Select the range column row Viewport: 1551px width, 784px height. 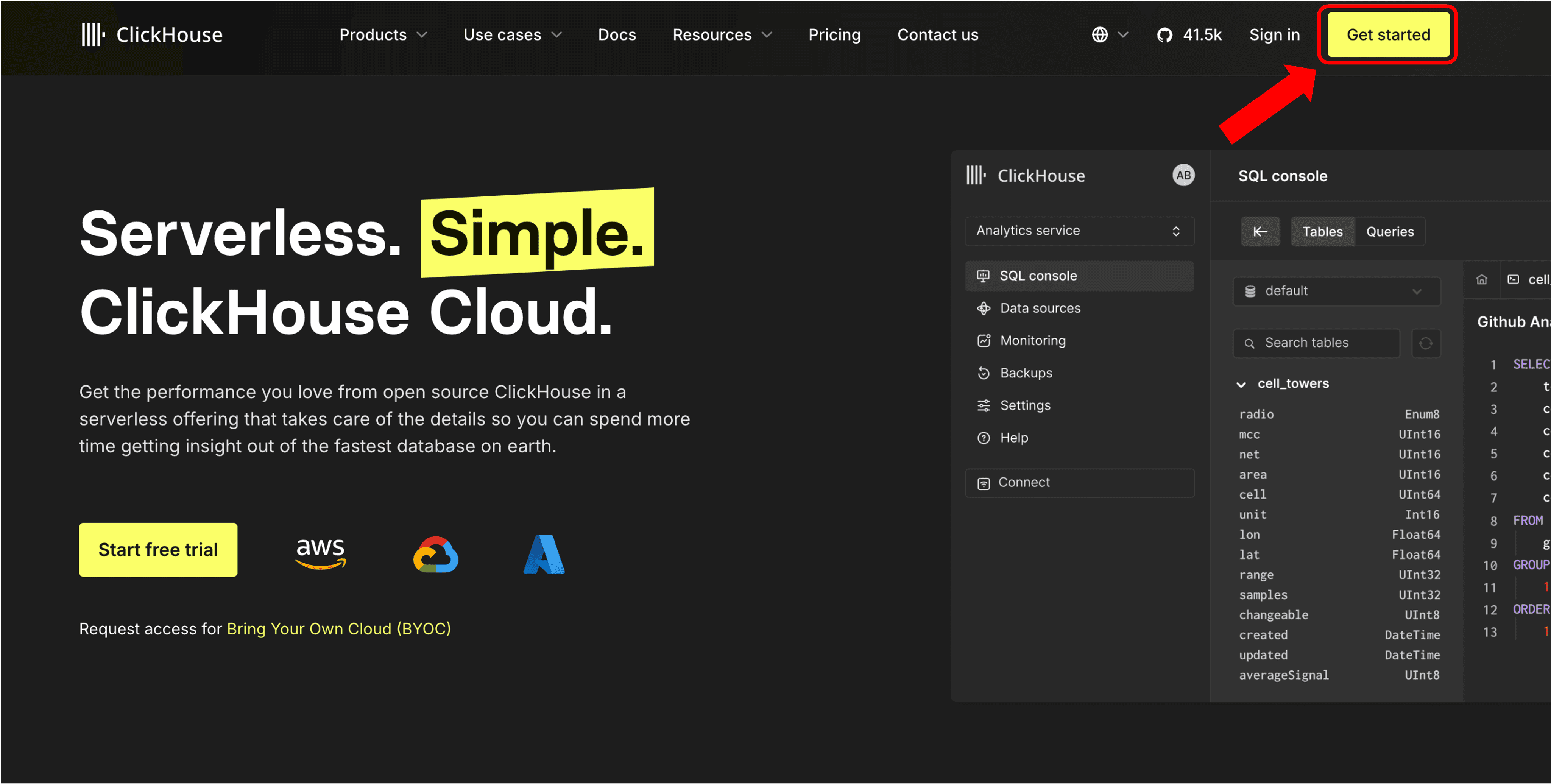tap(1339, 575)
